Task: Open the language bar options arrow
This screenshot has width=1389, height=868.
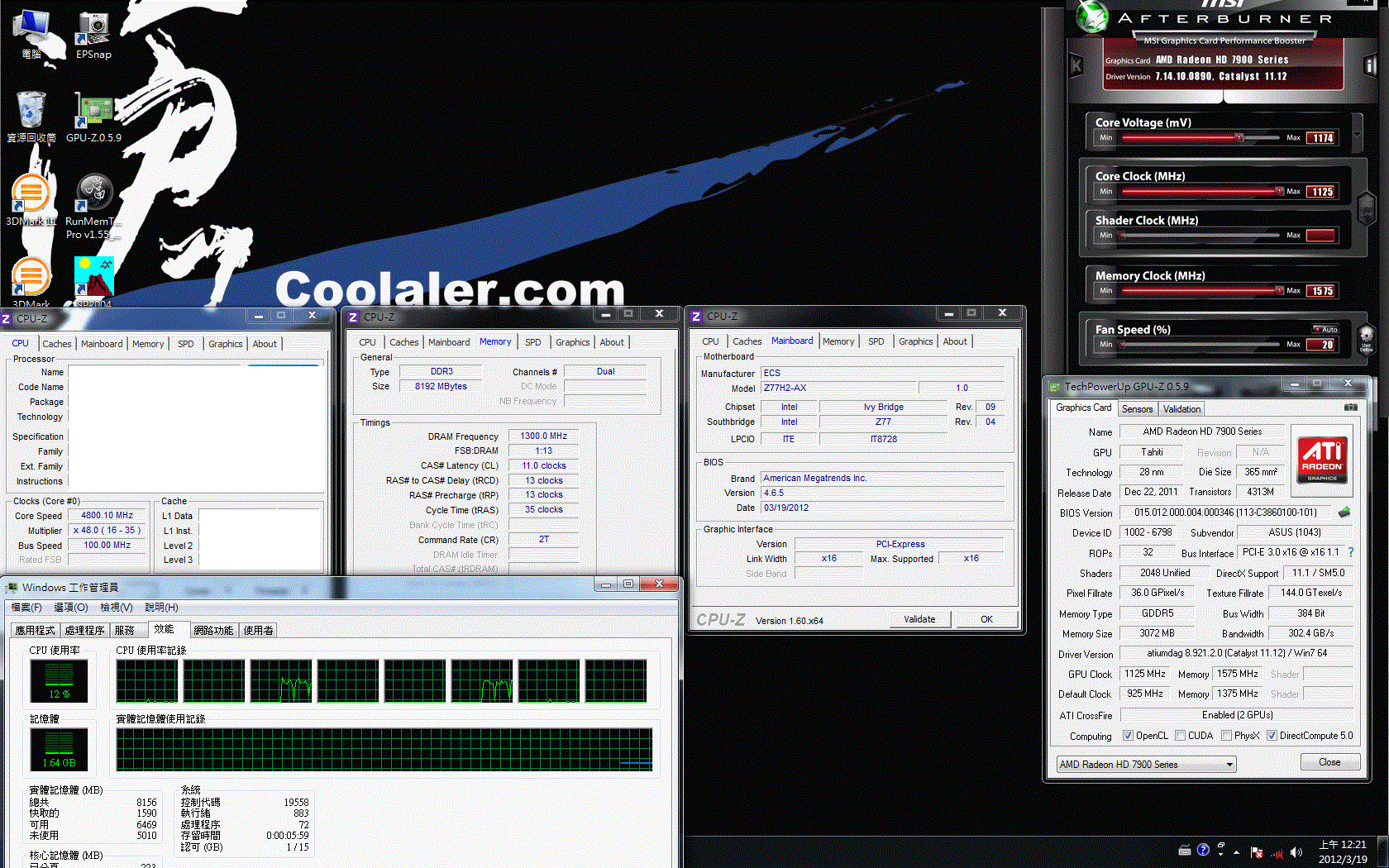Action: point(1220,853)
